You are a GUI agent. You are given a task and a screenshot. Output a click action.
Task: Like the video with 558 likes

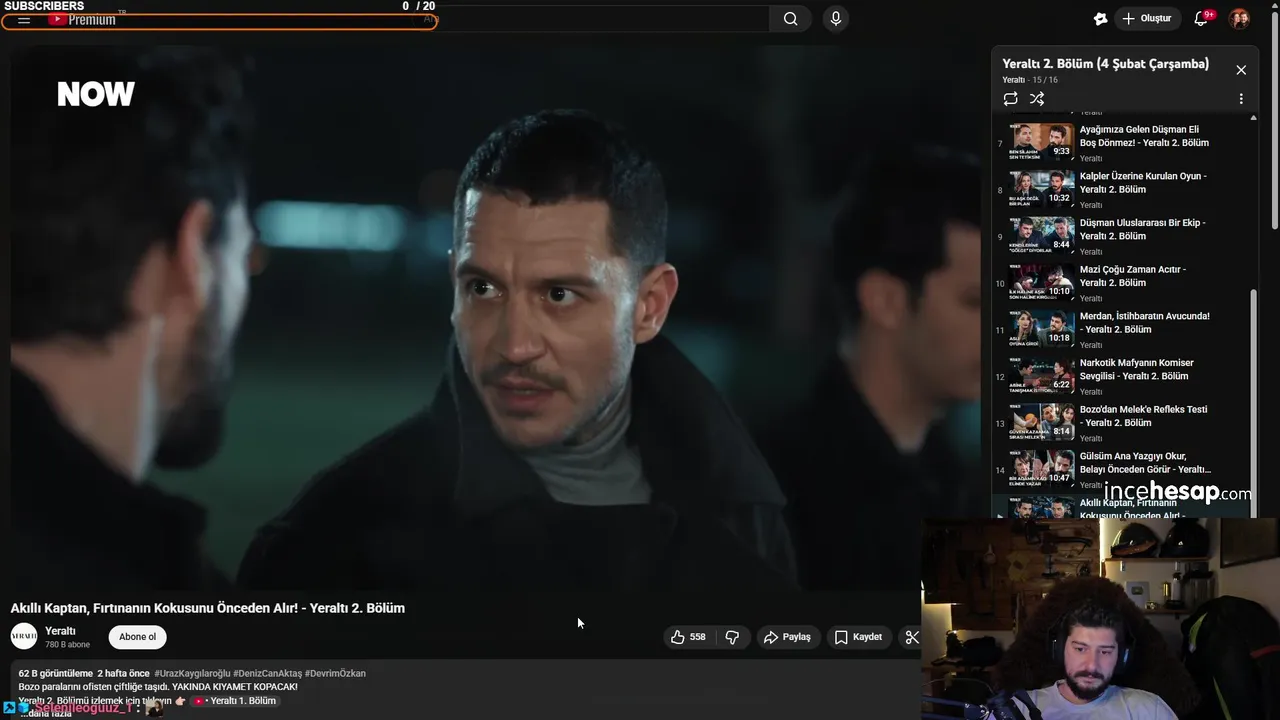689,637
